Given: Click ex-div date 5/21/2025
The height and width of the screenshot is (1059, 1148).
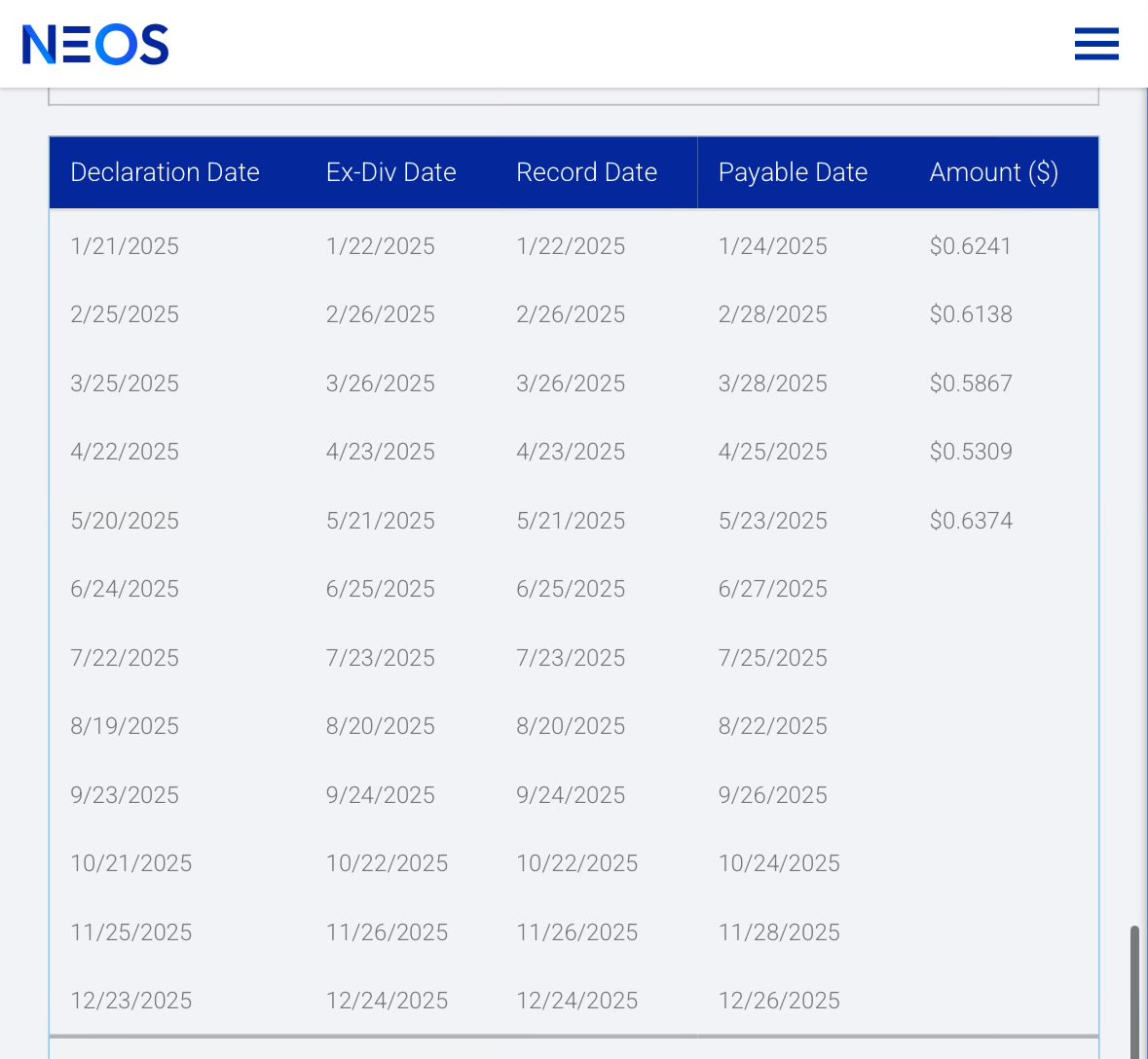Looking at the screenshot, I should tap(380, 521).
